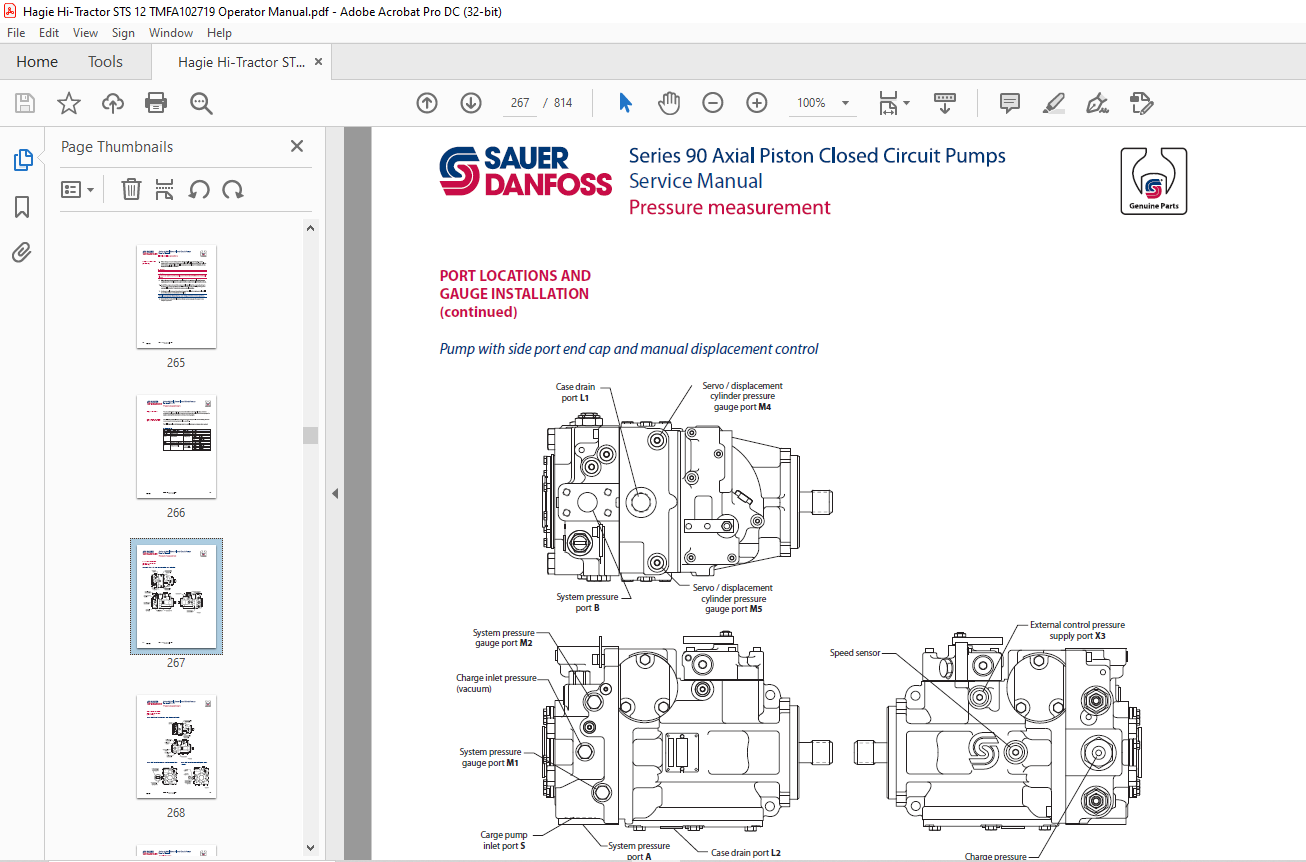The height and width of the screenshot is (862, 1306).
Task: Click the Print icon
Action: tap(156, 103)
